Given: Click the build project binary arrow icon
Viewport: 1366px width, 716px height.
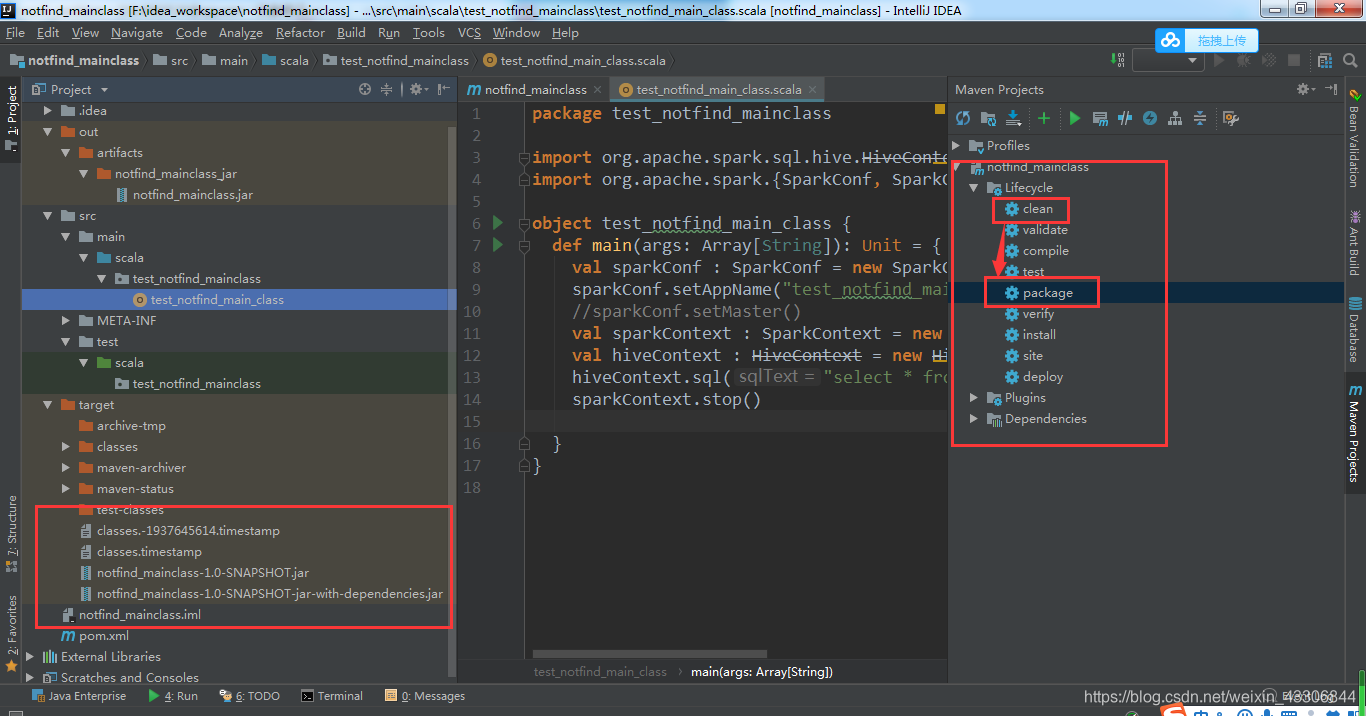Looking at the screenshot, I should (x=1118, y=60).
